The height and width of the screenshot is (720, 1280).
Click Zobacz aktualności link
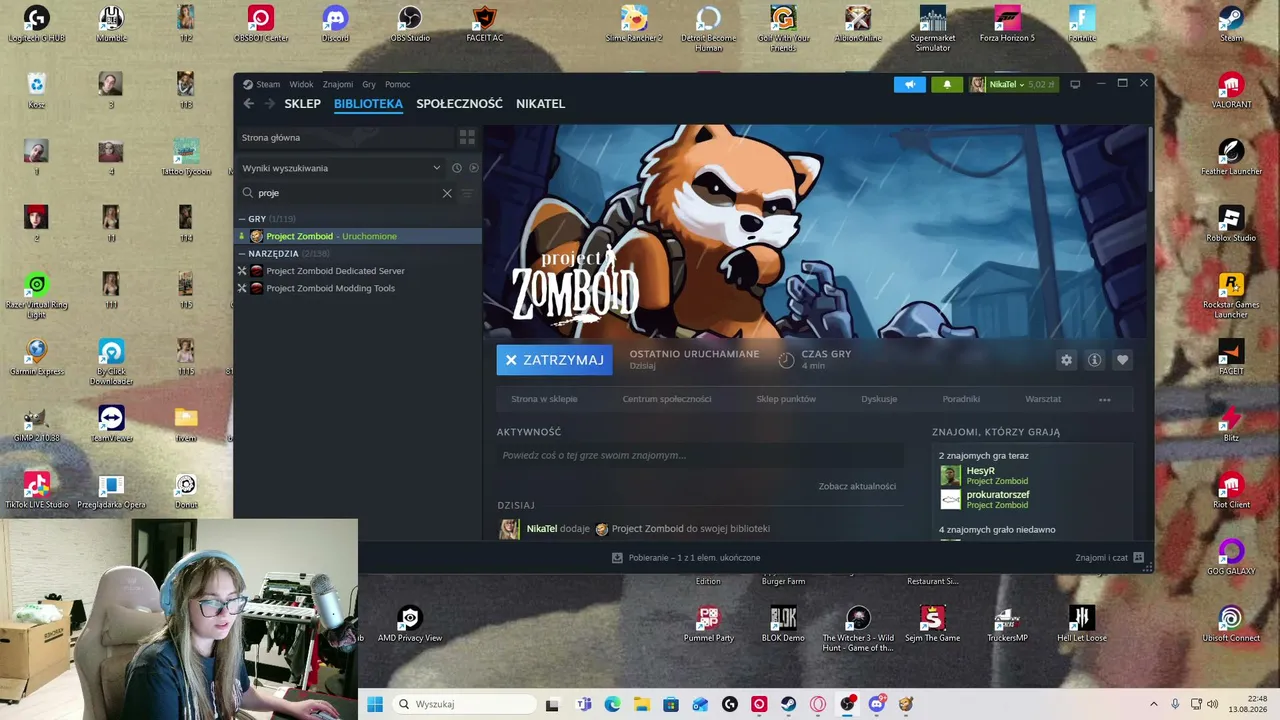pyautogui.click(x=857, y=486)
